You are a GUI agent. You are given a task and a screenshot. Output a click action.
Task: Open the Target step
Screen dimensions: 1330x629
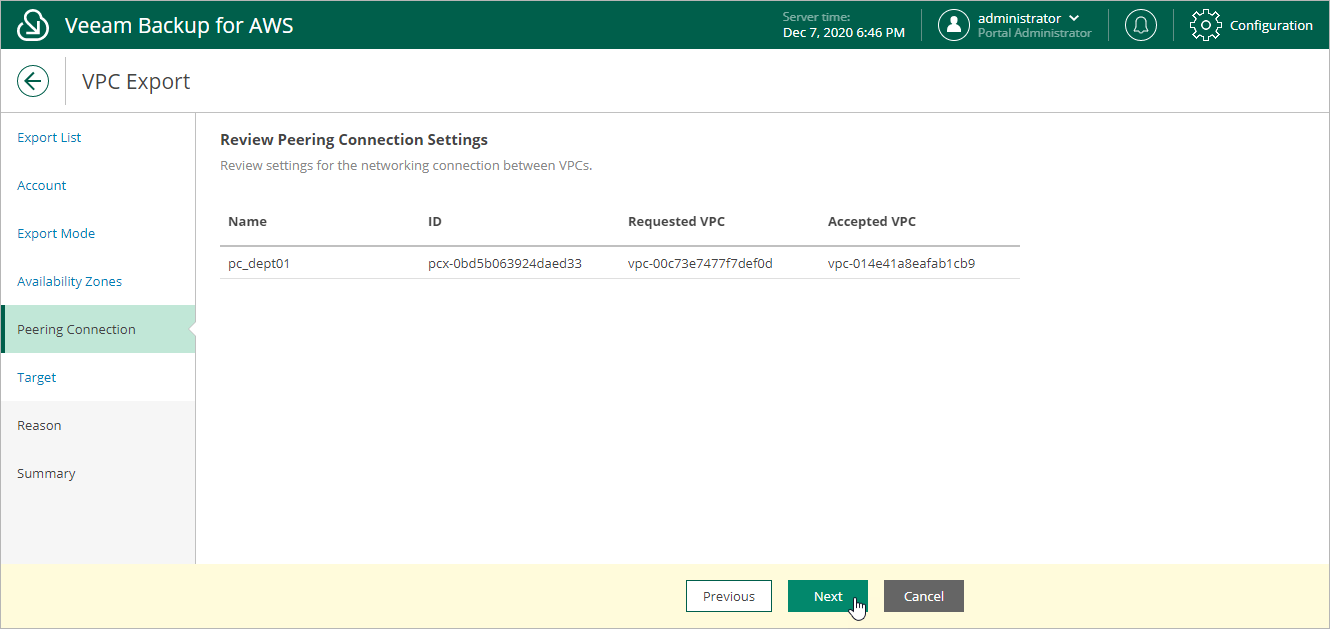click(37, 377)
